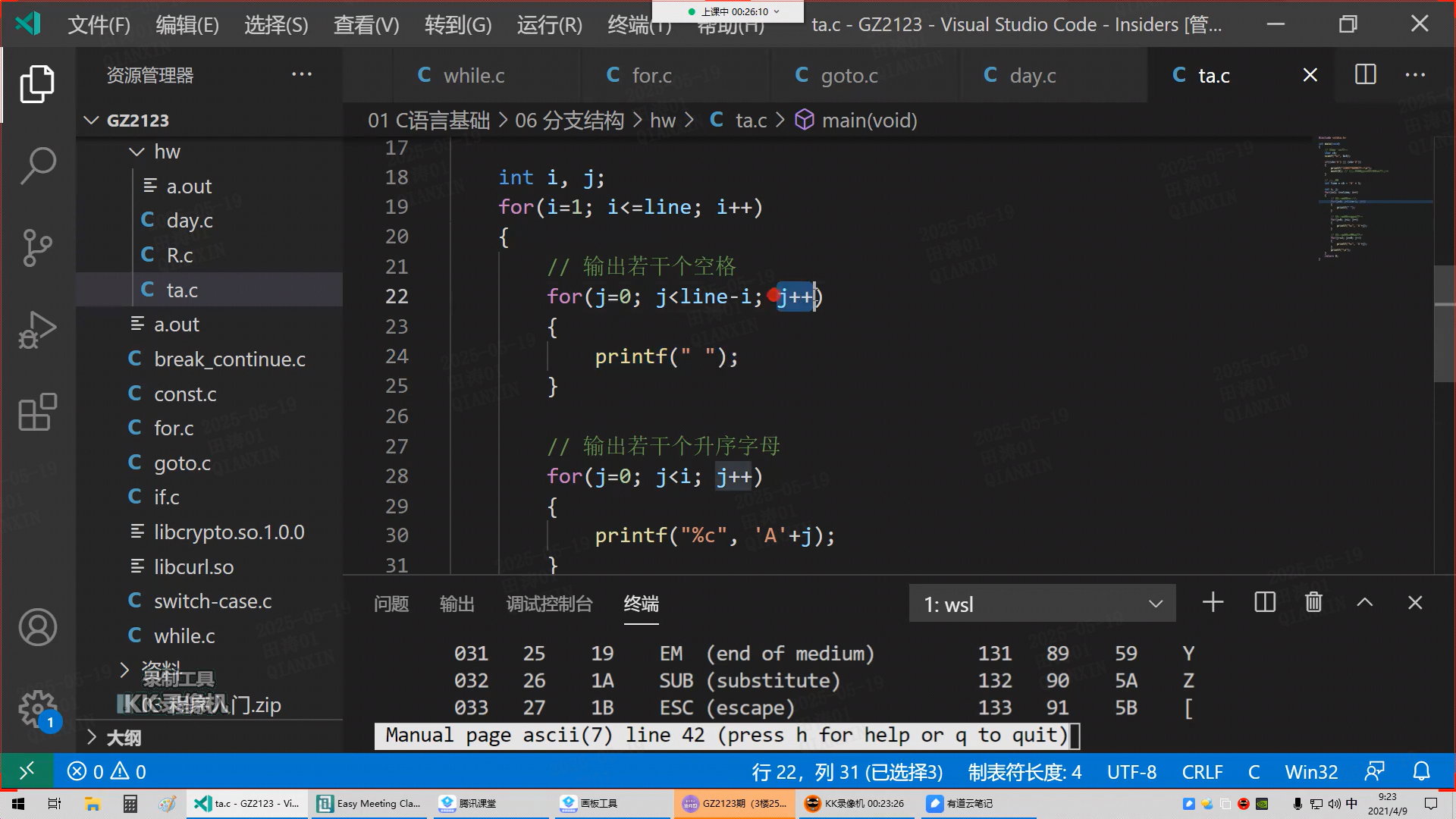Click the UTF-8 encoding indicator
1456x819 pixels.
coord(1131,772)
